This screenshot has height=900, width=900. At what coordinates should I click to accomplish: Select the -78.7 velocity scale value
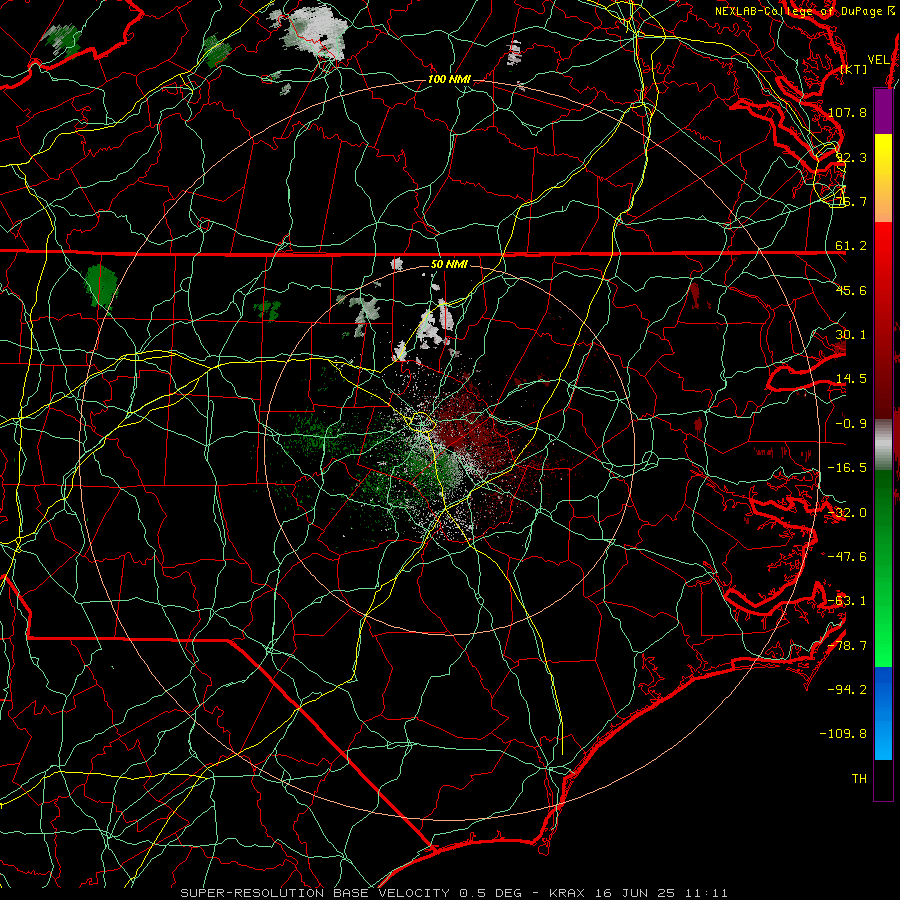click(847, 646)
